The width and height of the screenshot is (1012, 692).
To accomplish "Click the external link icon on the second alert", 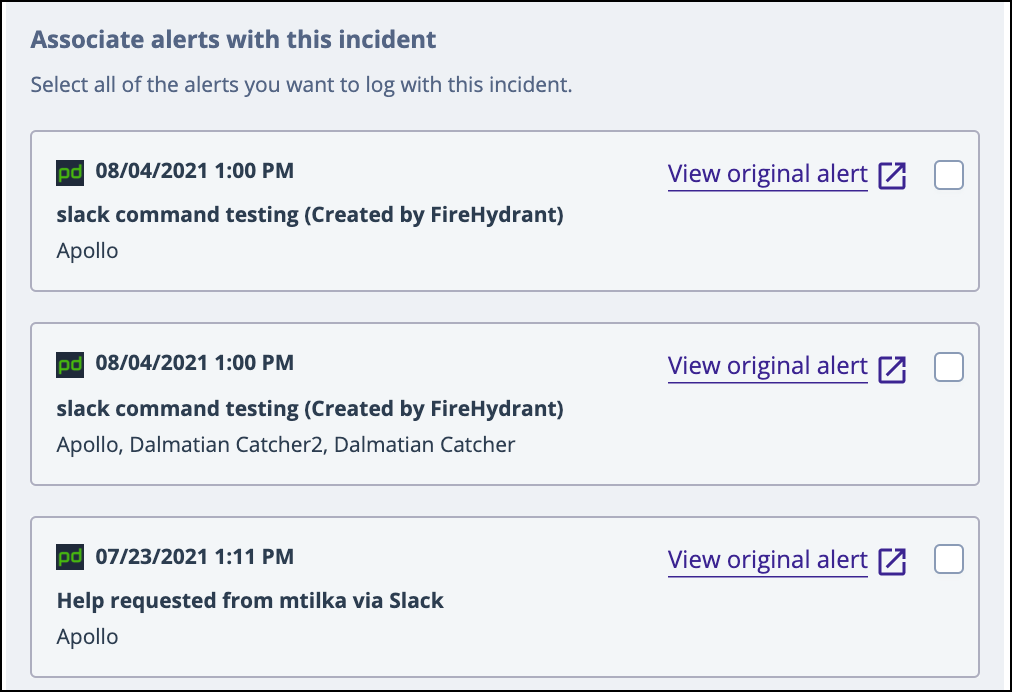I will click(x=893, y=366).
